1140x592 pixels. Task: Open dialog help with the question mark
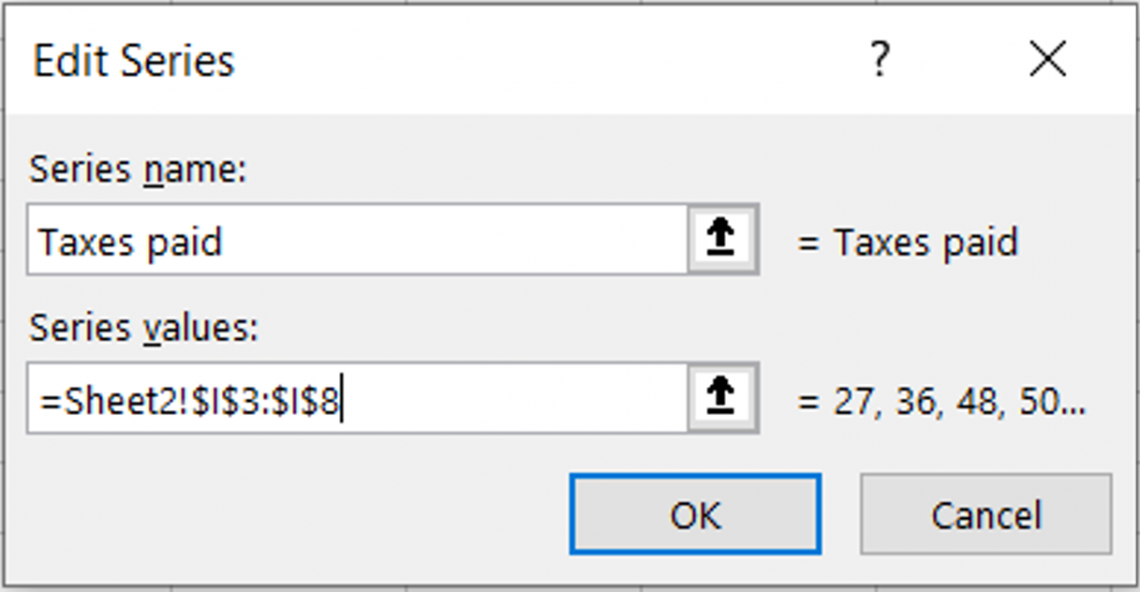(879, 61)
